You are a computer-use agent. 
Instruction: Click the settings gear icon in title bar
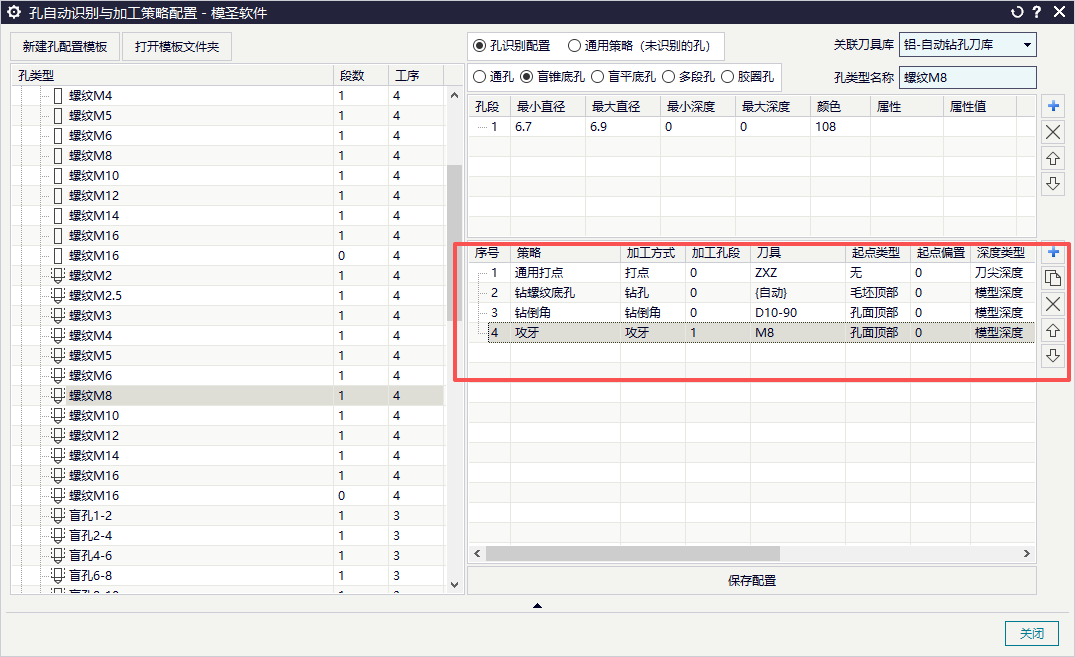(14, 12)
